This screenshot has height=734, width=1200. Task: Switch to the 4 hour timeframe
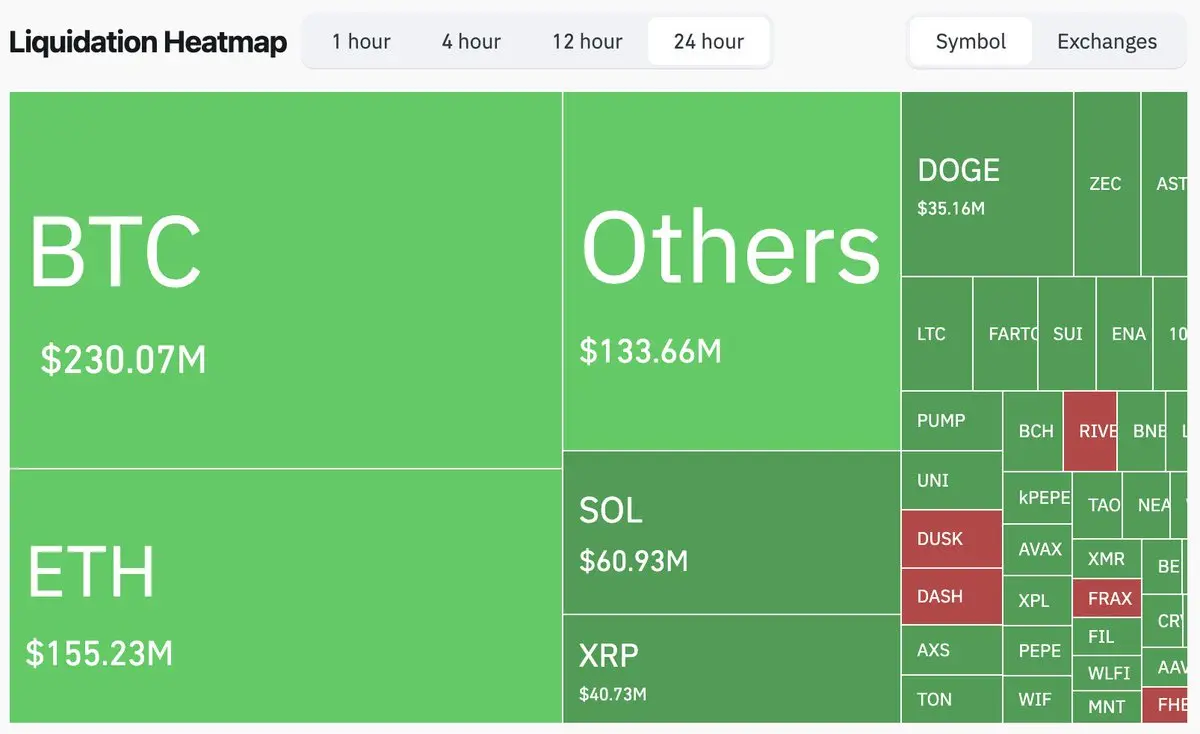click(x=471, y=41)
